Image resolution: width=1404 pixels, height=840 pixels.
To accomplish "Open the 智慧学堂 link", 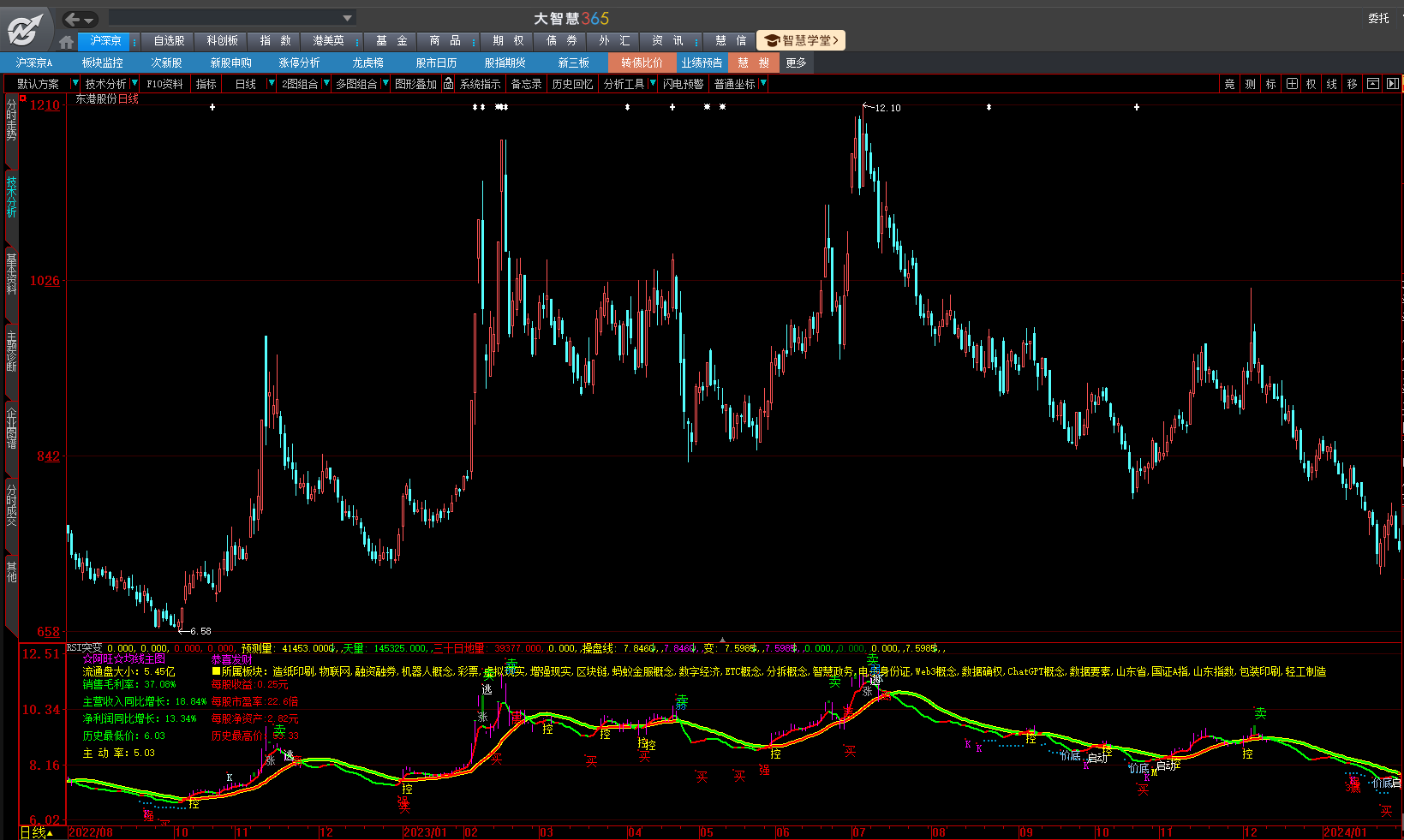I will [801, 41].
